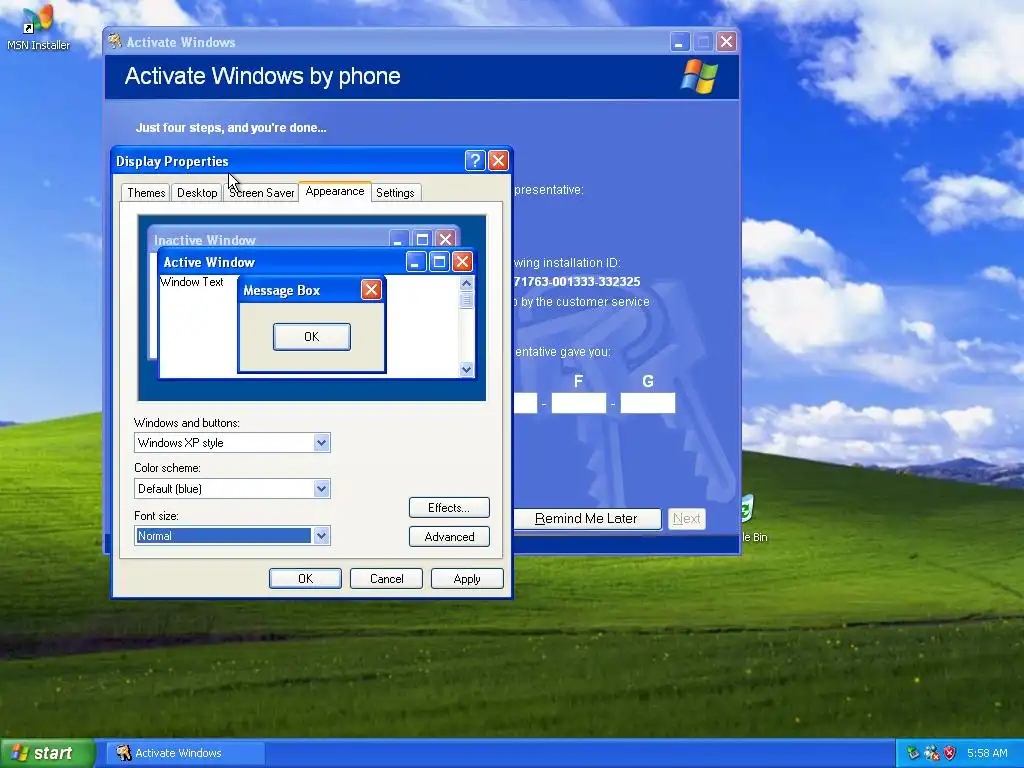Click the preview scrollbar down arrow
This screenshot has width=1024, height=768.
click(x=466, y=369)
